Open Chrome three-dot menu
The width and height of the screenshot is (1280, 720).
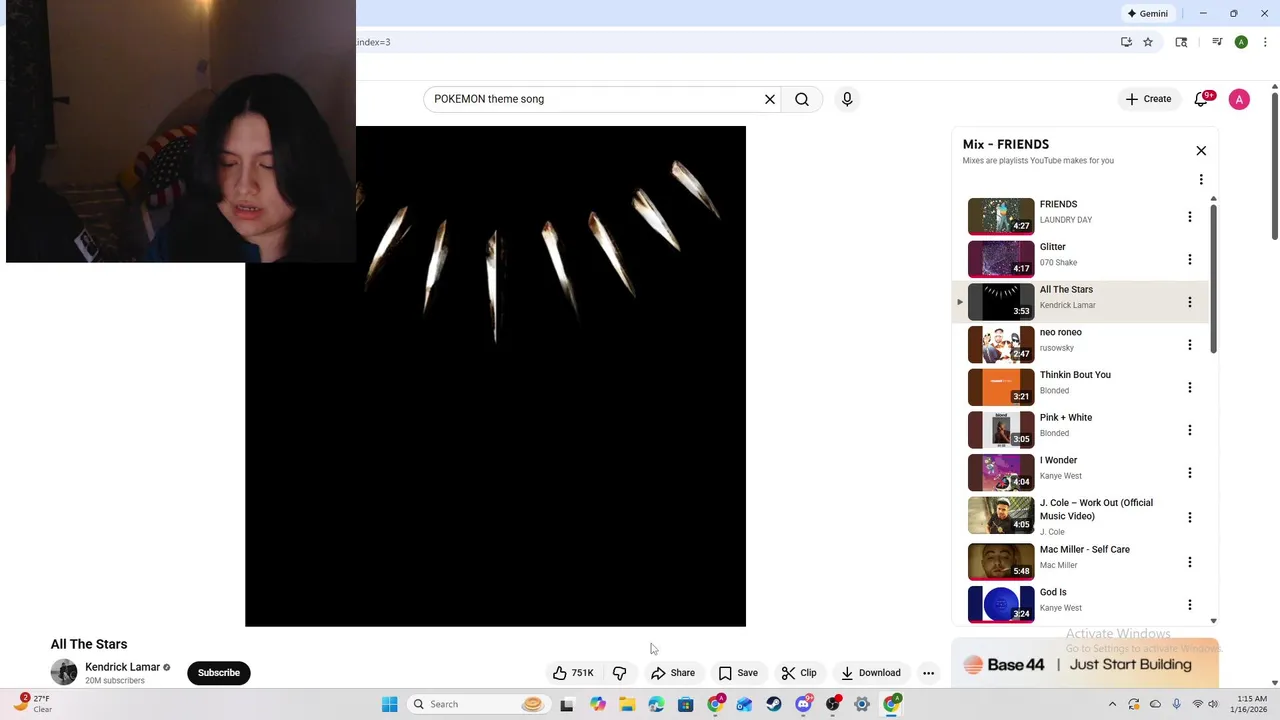pyautogui.click(x=1264, y=42)
